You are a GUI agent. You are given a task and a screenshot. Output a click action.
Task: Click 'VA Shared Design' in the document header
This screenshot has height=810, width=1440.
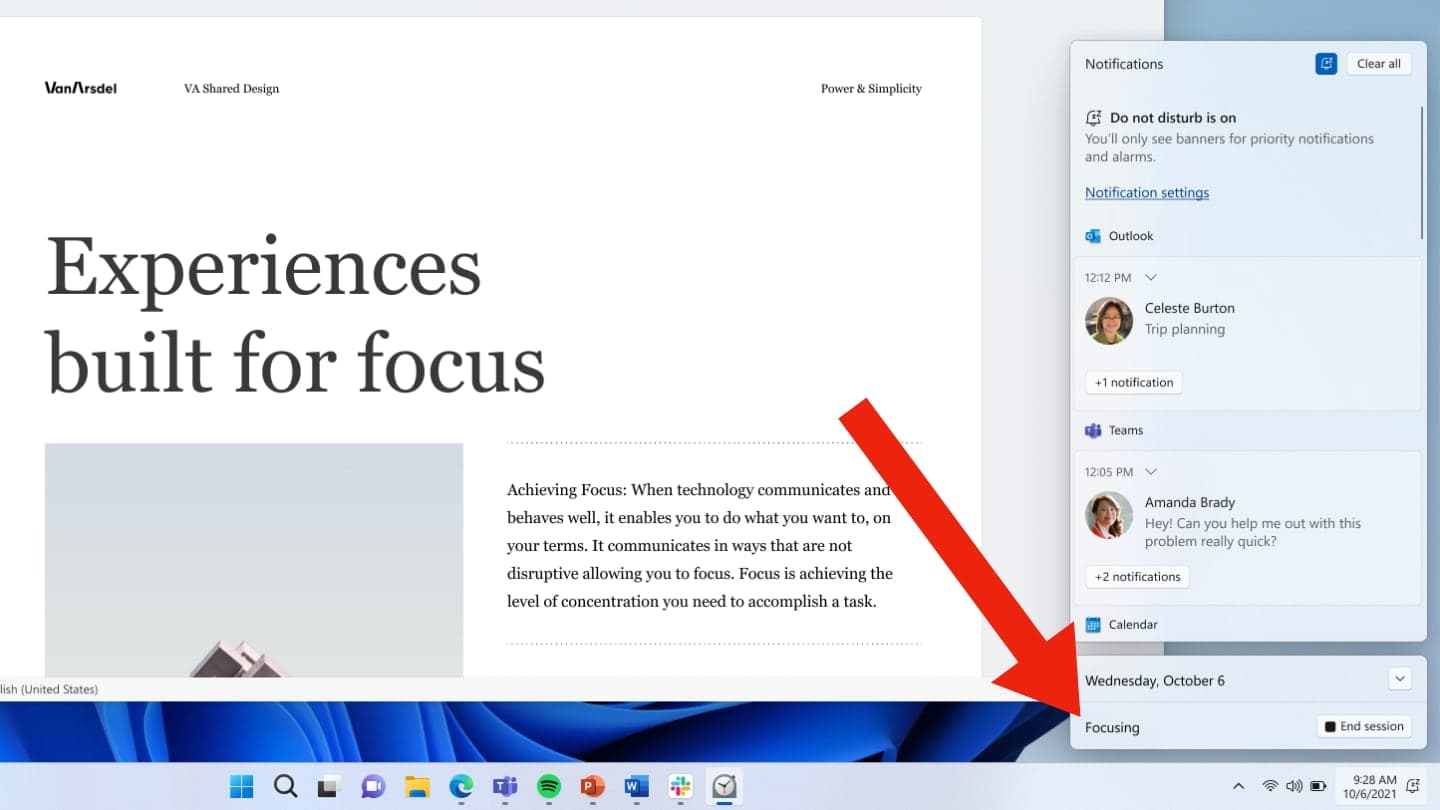pyautogui.click(x=231, y=89)
